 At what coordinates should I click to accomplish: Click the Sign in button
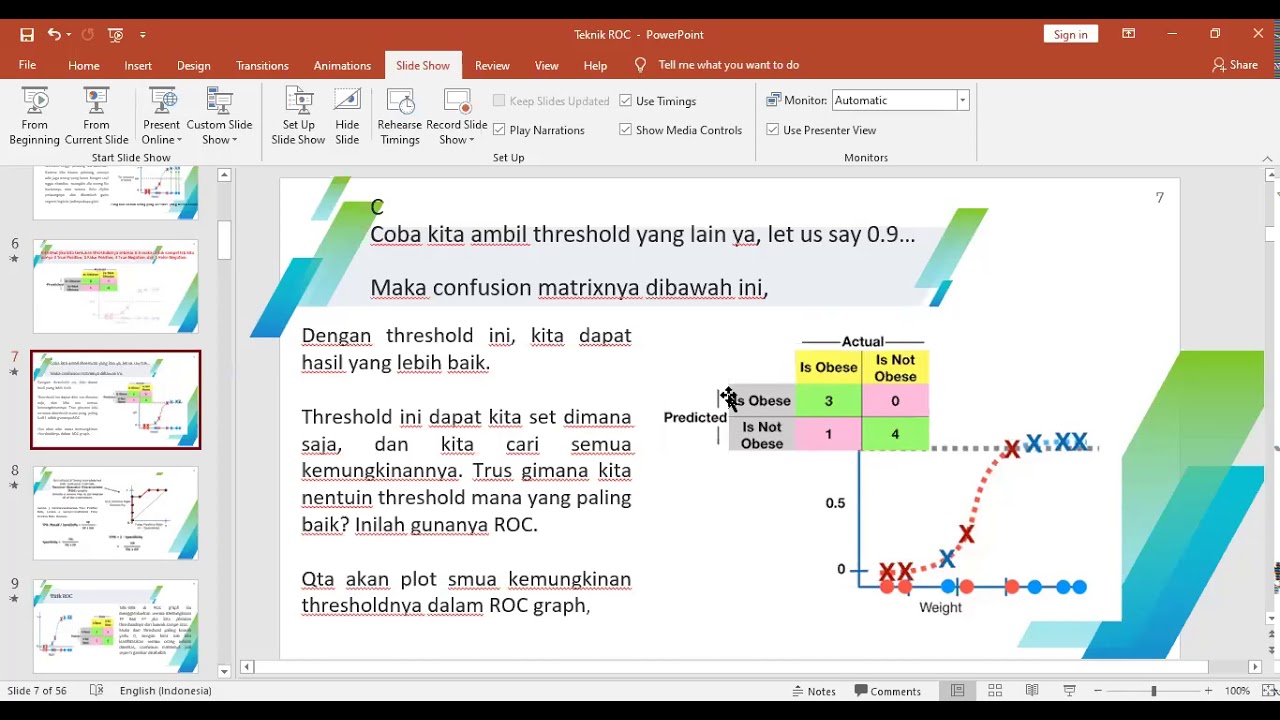point(1070,34)
